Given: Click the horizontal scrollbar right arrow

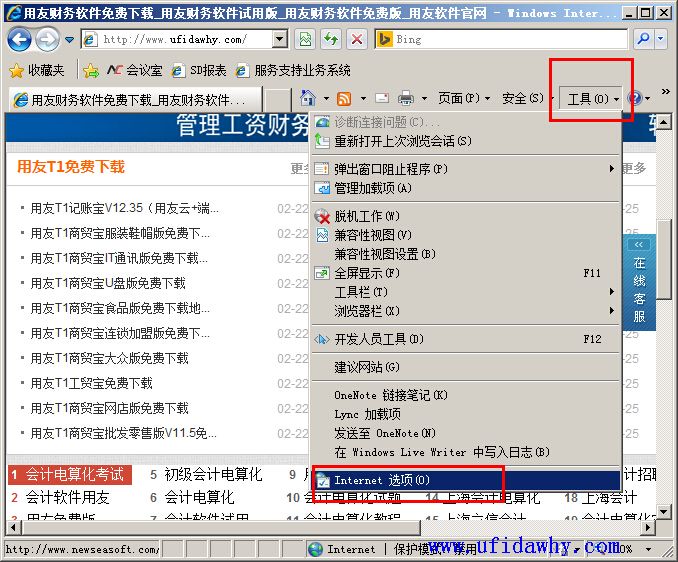Looking at the screenshot, I should coord(648,527).
